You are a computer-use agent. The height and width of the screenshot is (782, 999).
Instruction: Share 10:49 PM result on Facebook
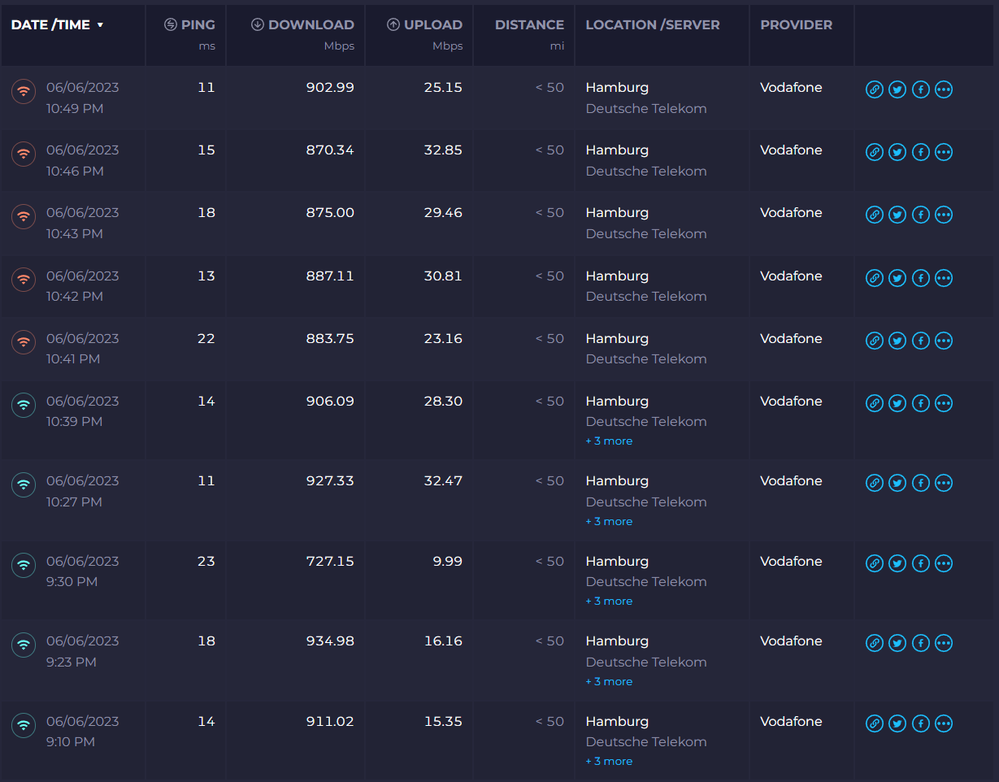(921, 90)
